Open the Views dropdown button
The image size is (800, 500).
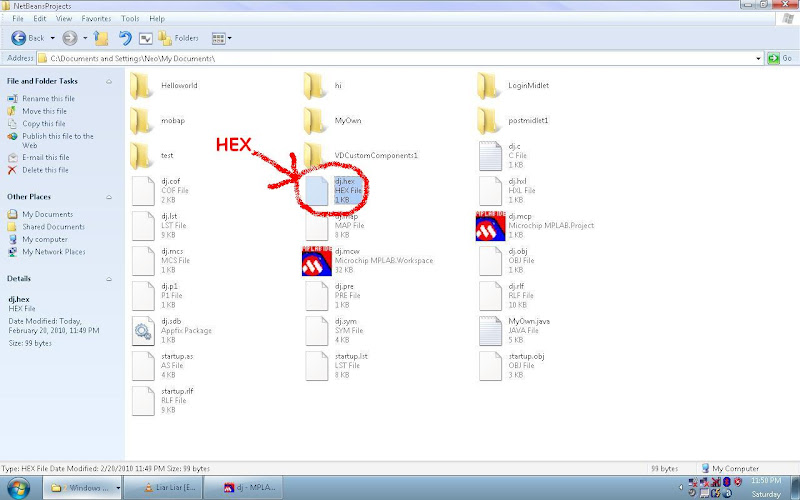[221, 38]
